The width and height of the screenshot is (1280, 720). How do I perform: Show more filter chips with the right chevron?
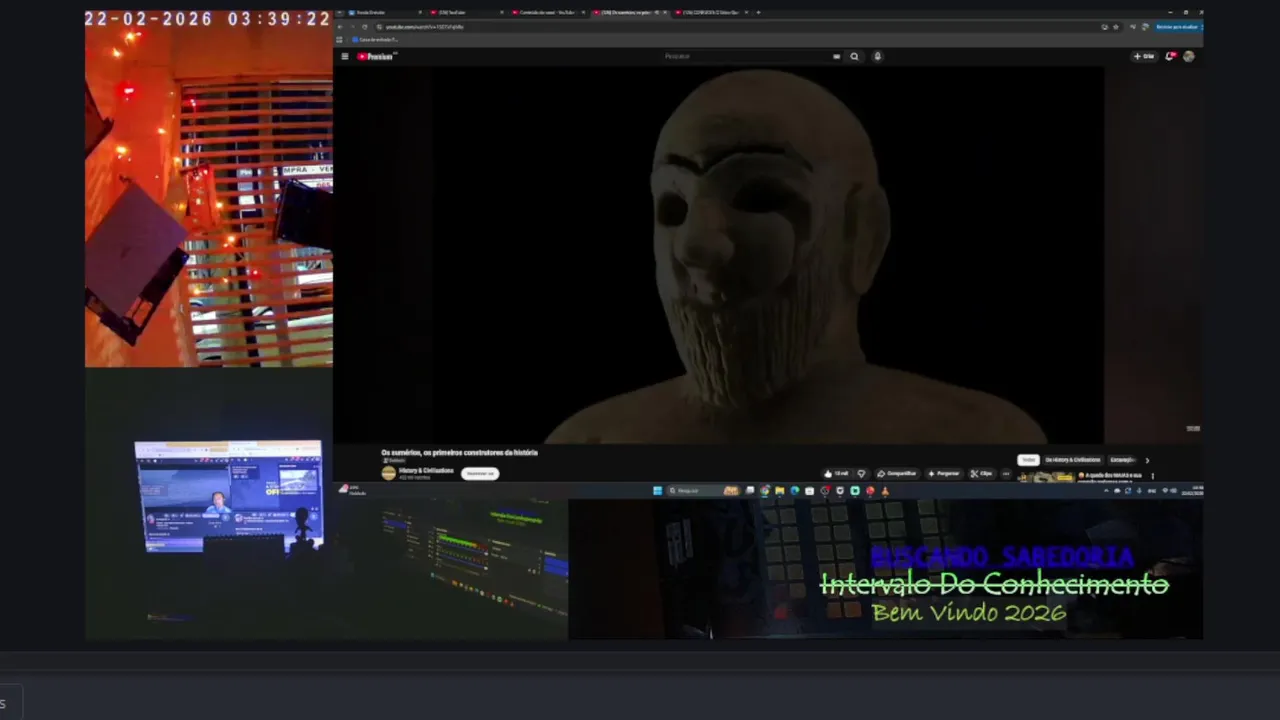pyautogui.click(x=1147, y=461)
